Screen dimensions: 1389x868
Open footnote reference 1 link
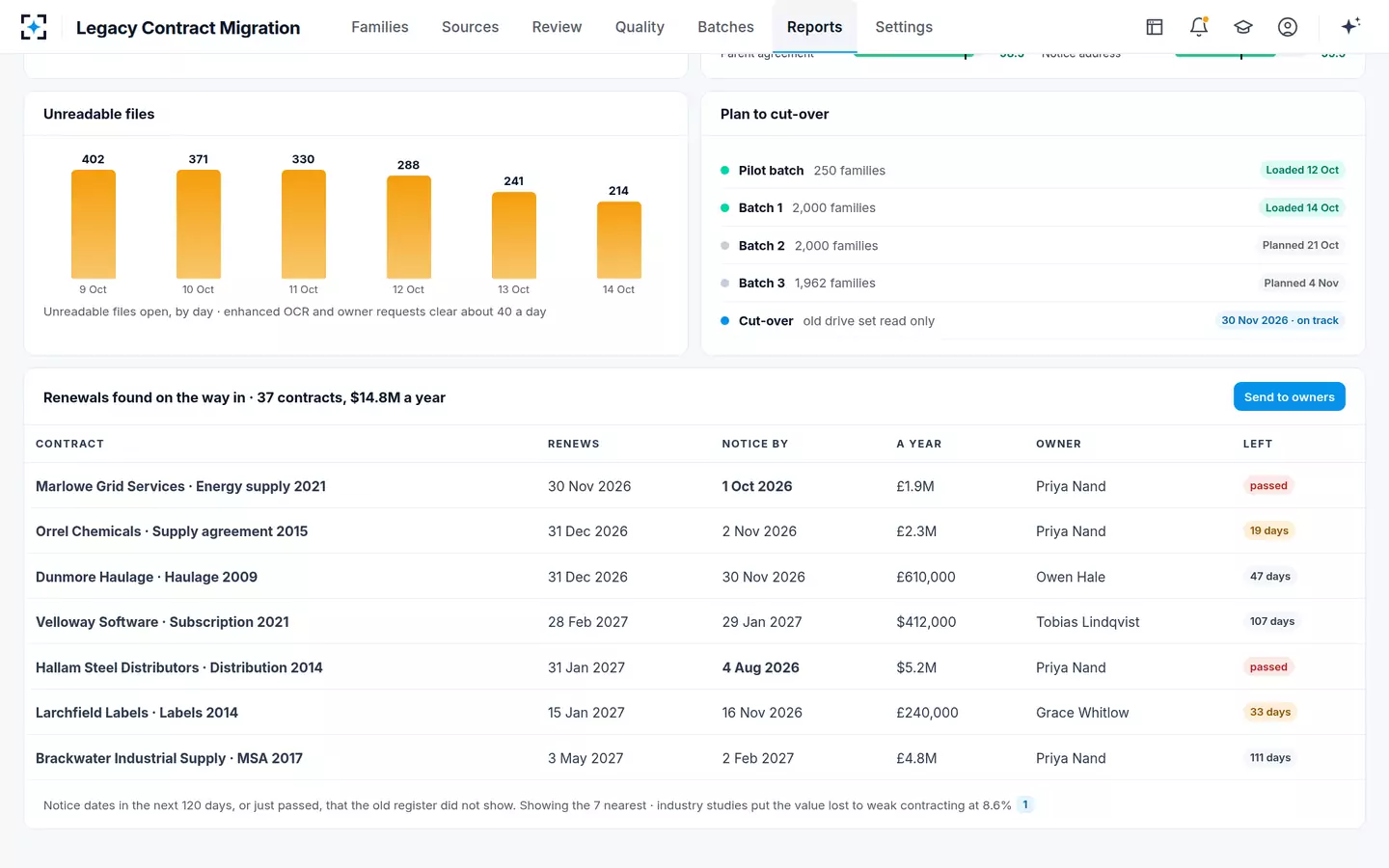pos(1025,804)
